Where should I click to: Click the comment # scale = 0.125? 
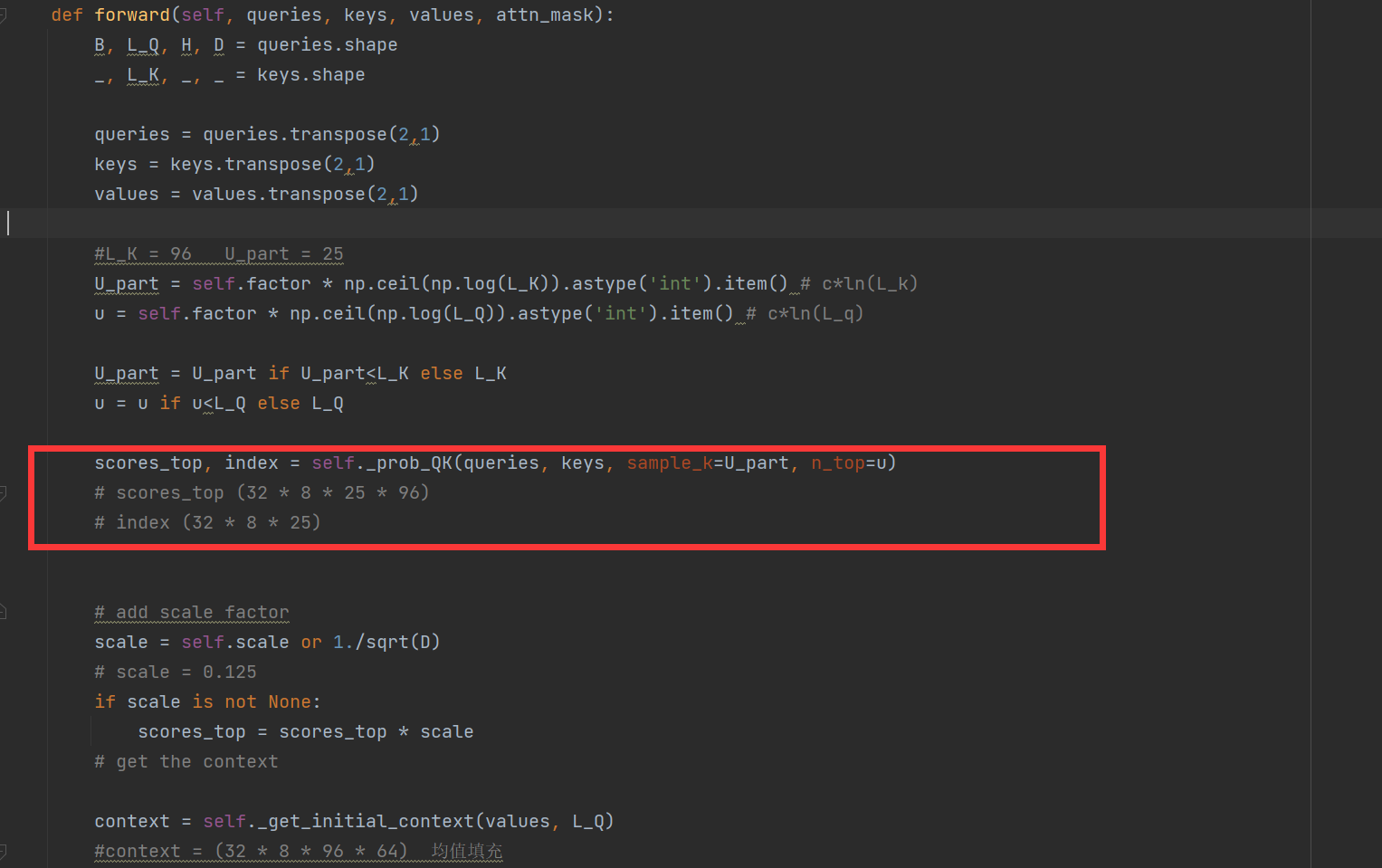tap(175, 672)
